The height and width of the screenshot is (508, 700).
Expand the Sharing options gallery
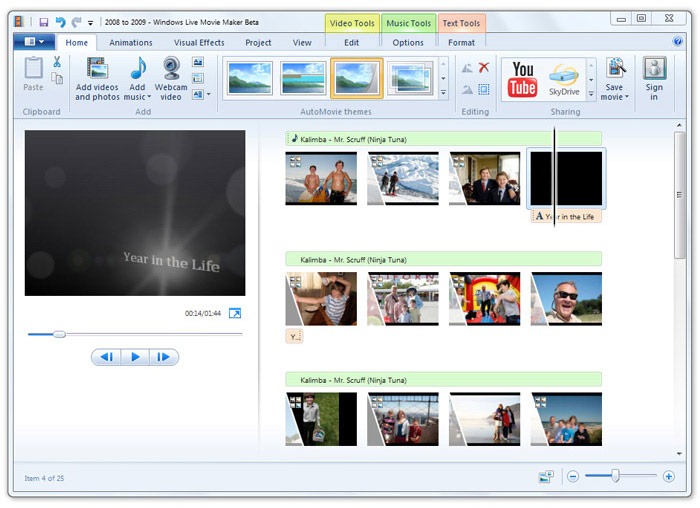tap(591, 94)
